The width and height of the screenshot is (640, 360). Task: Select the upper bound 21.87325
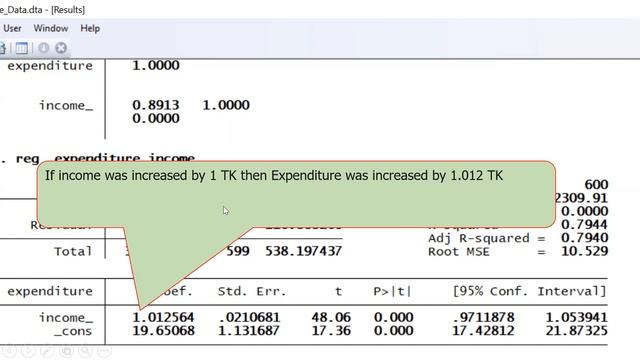(x=577, y=330)
